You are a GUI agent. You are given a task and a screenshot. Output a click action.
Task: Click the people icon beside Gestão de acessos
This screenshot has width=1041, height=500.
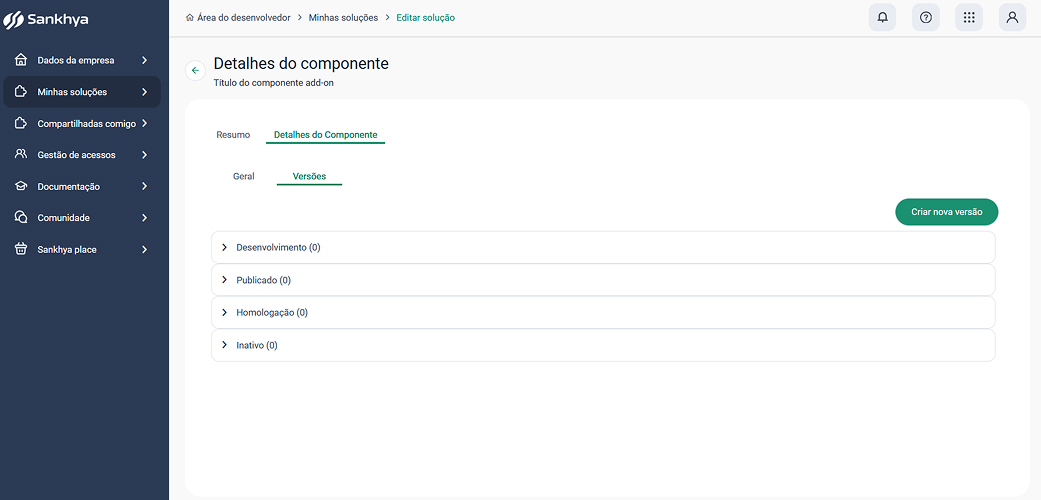[21, 155]
